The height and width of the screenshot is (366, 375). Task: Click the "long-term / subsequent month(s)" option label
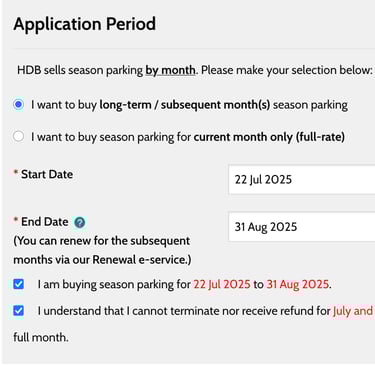point(185,105)
